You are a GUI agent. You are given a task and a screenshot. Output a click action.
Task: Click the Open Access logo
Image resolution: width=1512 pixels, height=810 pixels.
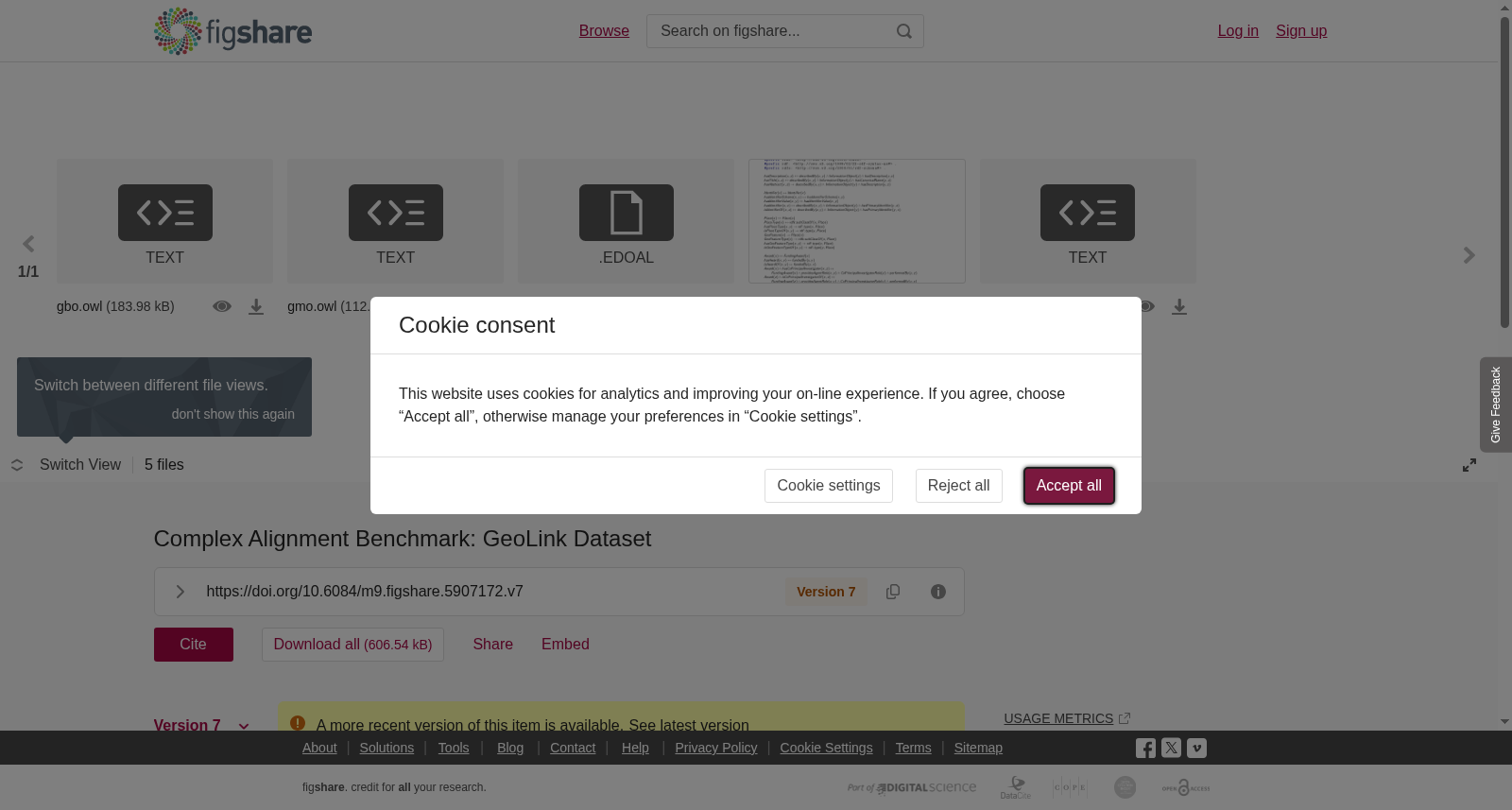click(1186, 787)
